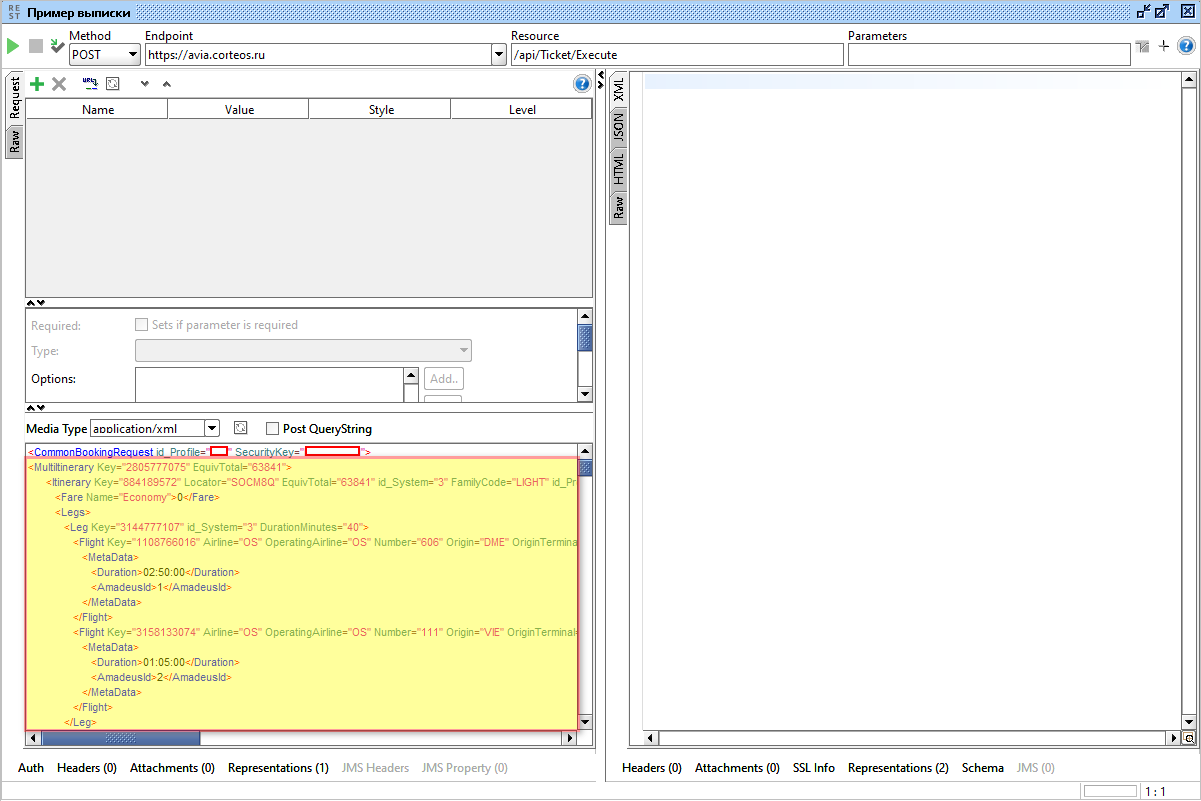Click the grey X Remove parameter icon
The image size is (1201, 801).
pyautogui.click(x=59, y=84)
